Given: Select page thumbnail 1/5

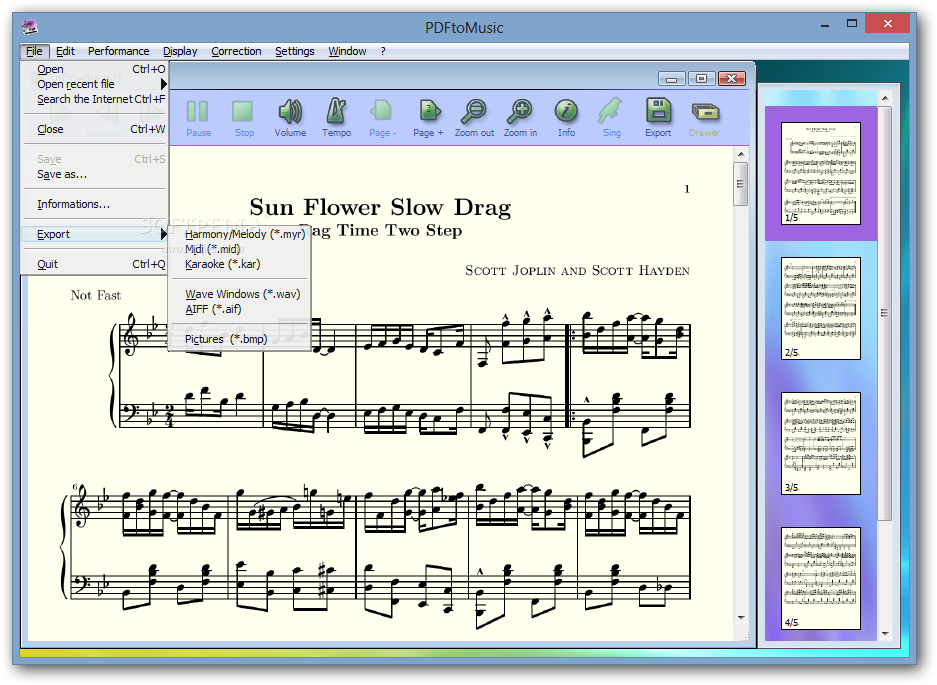Looking at the screenshot, I should [x=820, y=173].
